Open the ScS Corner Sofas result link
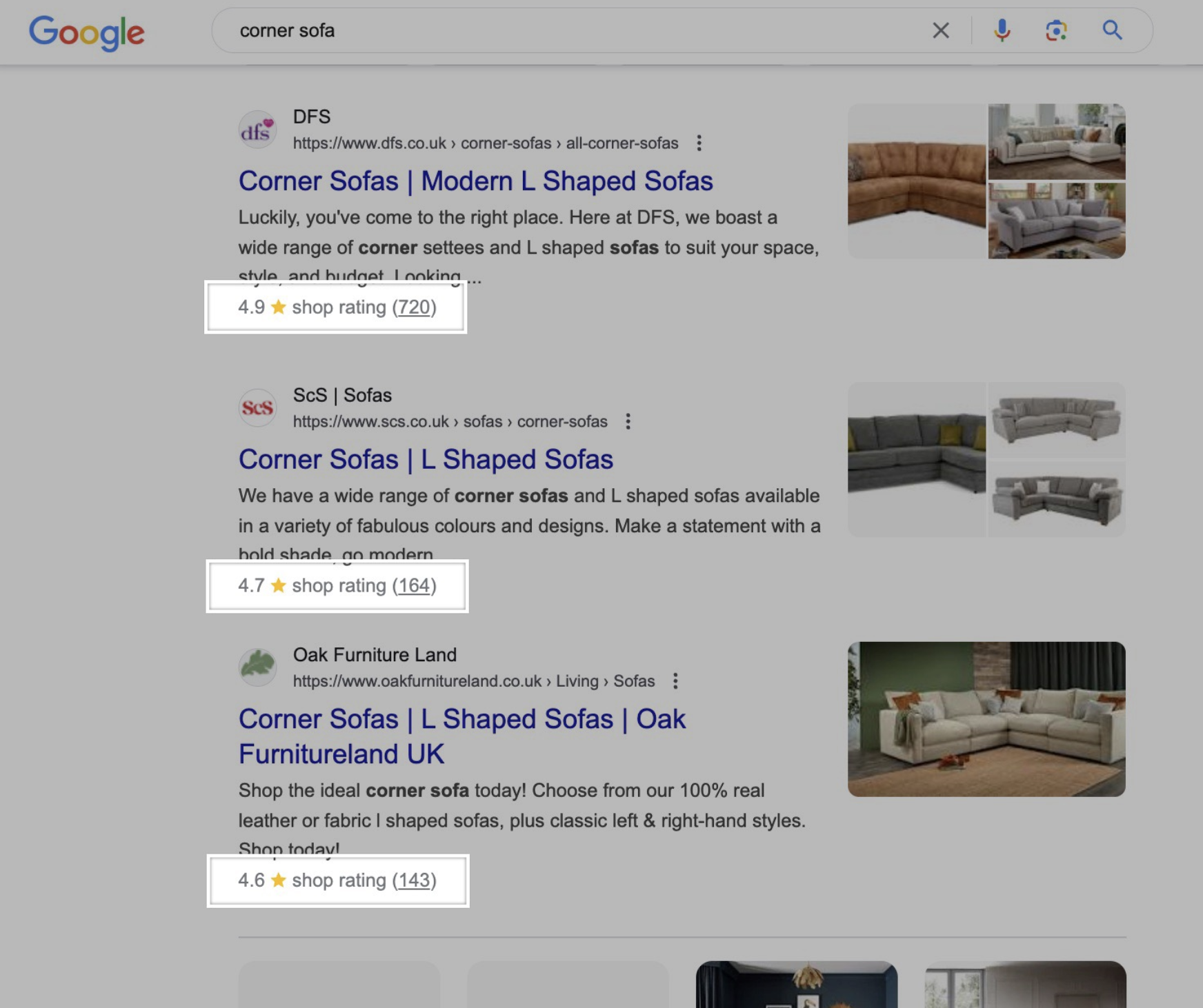Image resolution: width=1203 pixels, height=1008 pixels. (426, 458)
